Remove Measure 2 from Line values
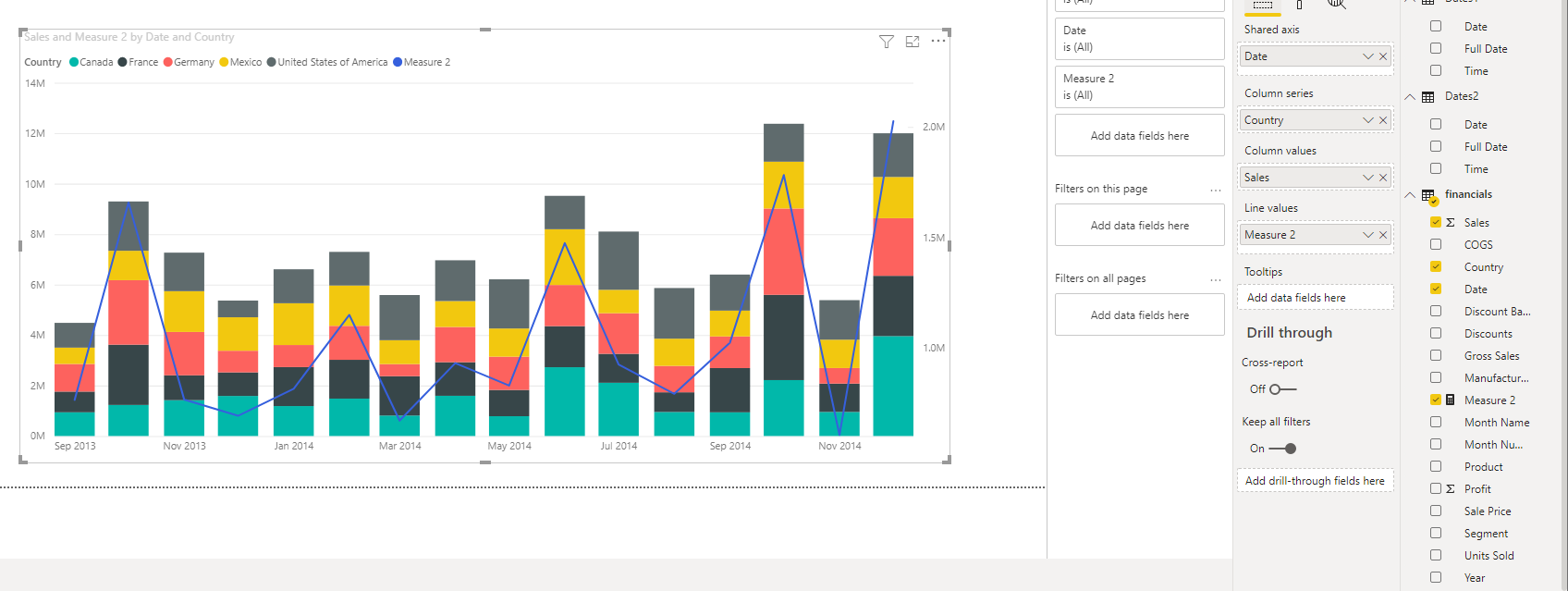1568x591 pixels. 1383,235
